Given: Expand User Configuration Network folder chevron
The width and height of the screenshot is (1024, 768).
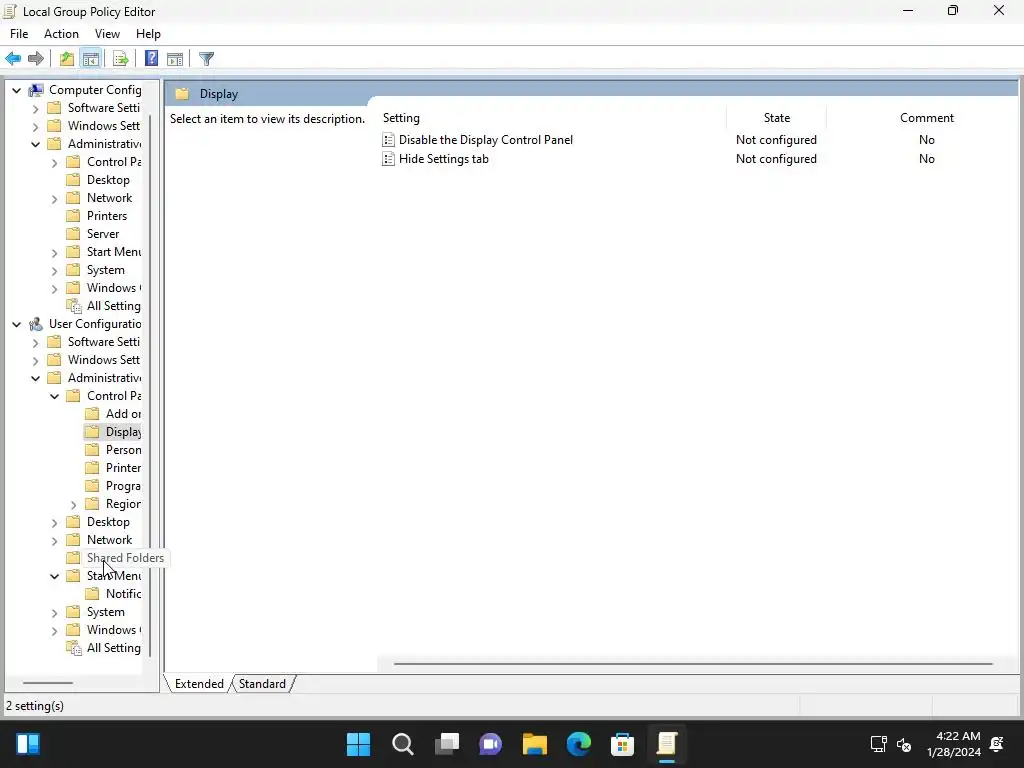Looking at the screenshot, I should coord(55,540).
